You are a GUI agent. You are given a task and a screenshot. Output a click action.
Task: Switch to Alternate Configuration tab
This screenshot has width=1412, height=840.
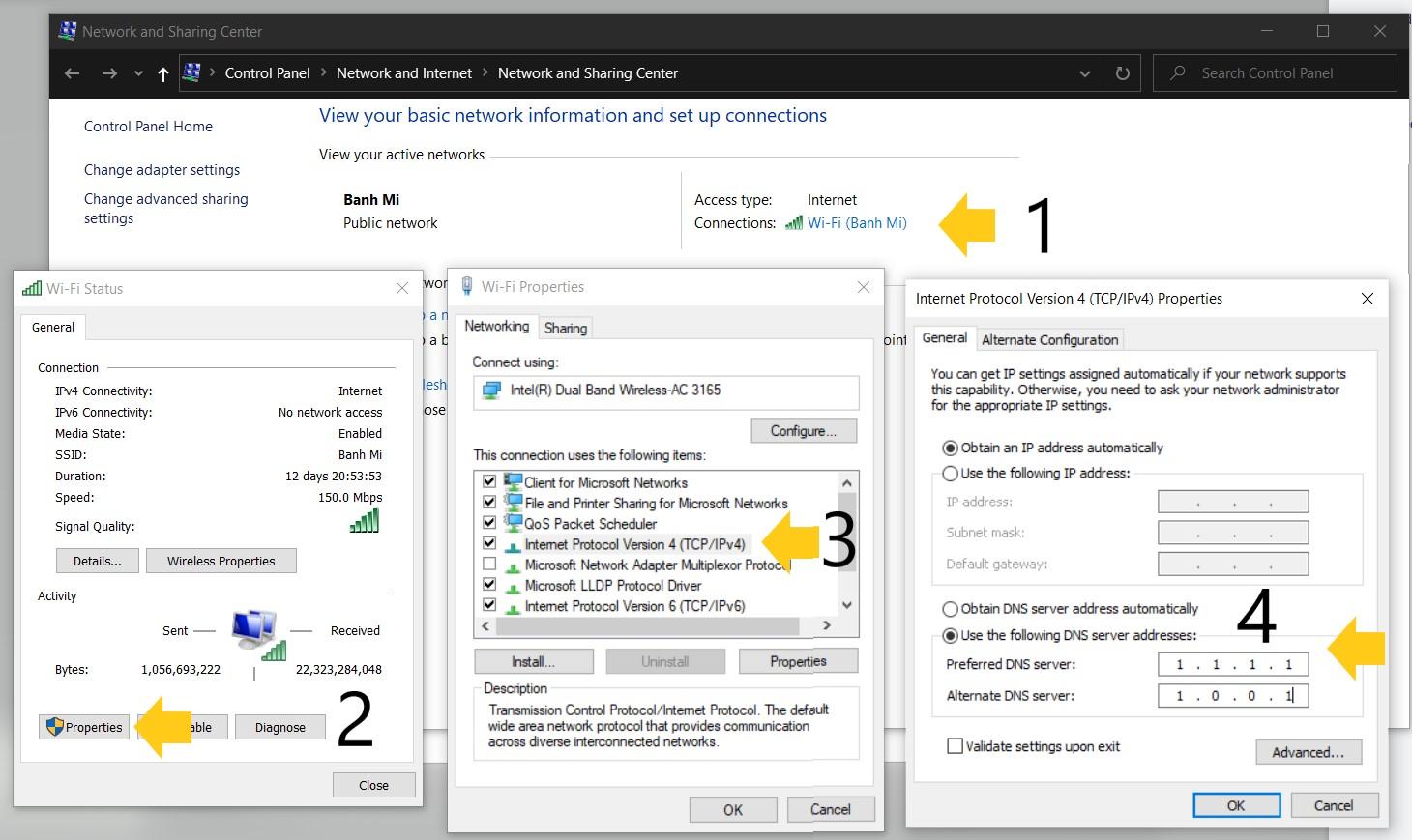(1049, 339)
